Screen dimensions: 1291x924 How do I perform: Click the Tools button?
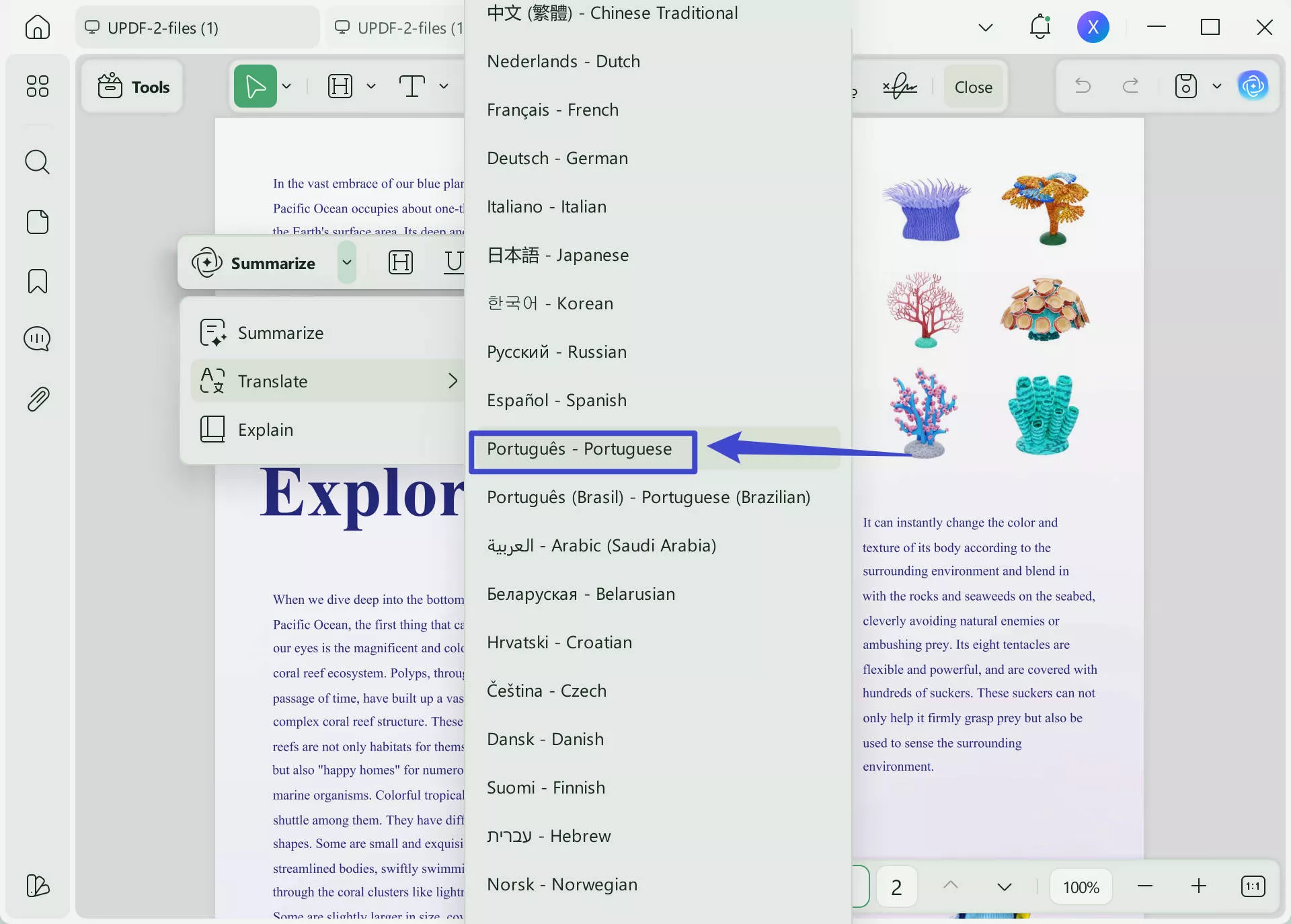pos(134,87)
